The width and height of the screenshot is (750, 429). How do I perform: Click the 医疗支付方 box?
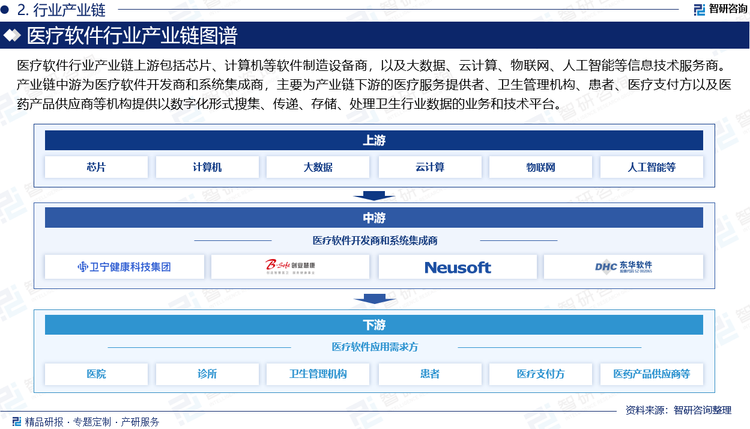540,374
